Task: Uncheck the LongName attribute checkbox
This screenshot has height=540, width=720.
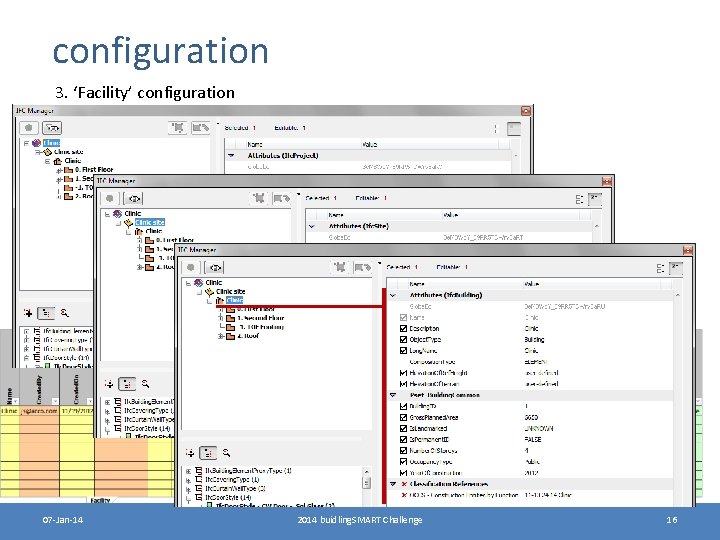Action: pos(403,350)
